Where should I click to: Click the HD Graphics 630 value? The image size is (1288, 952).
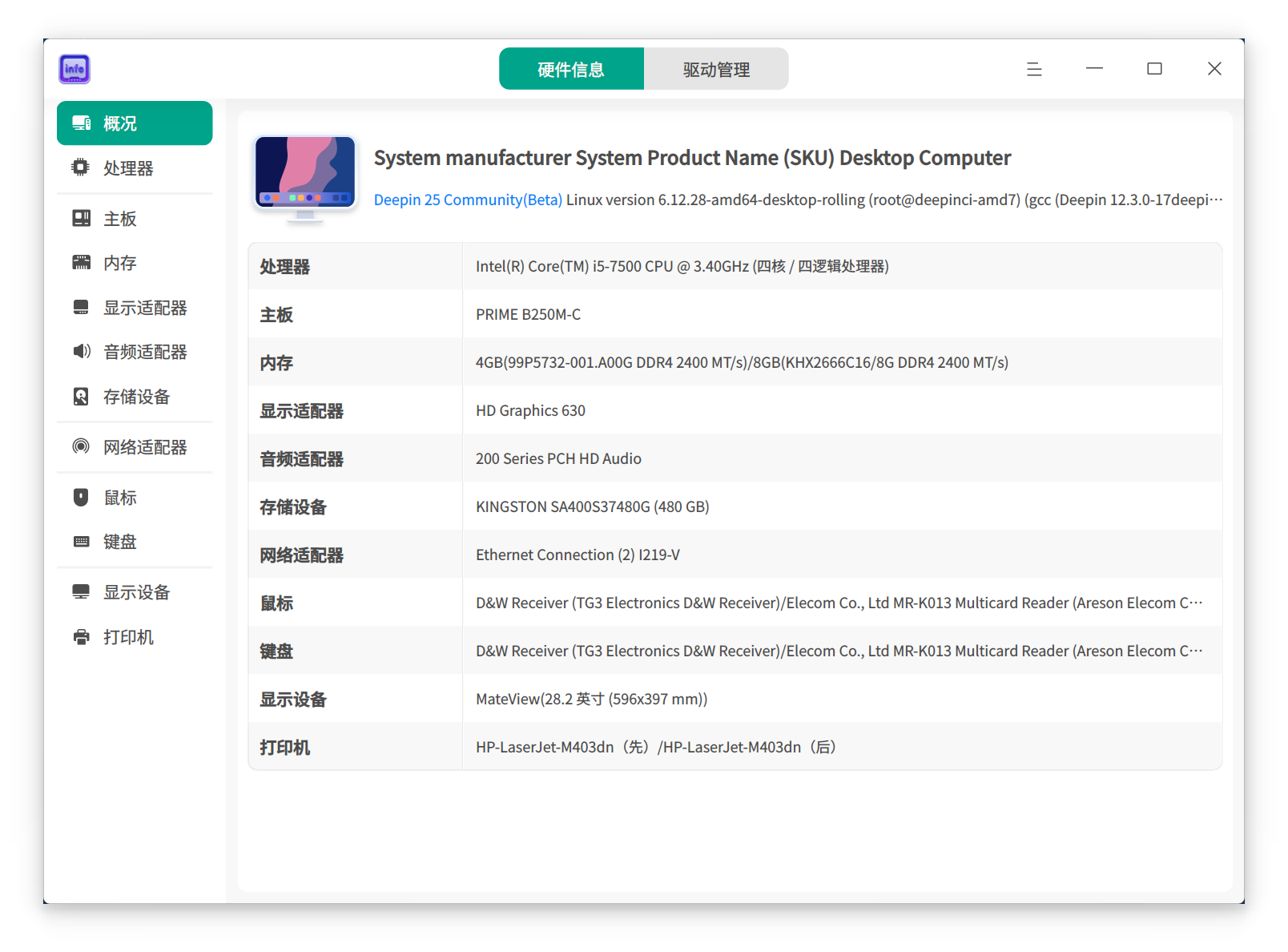point(530,410)
